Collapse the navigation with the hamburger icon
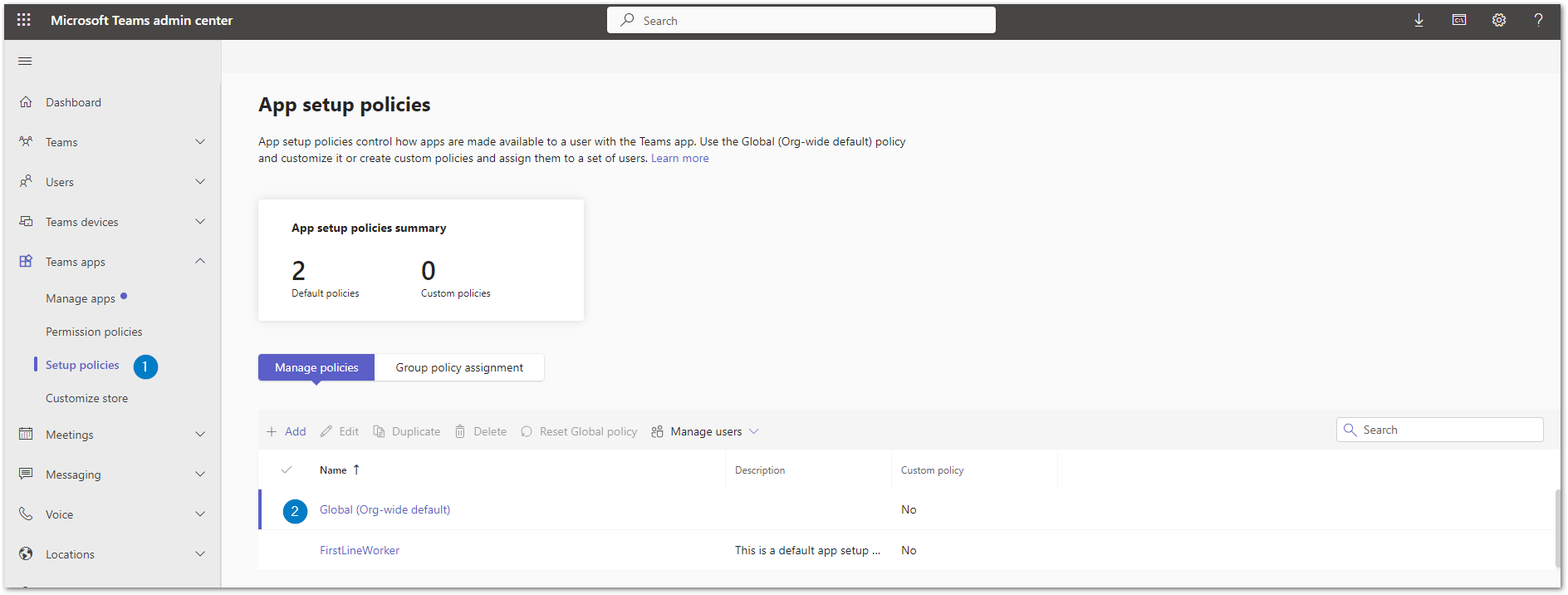This screenshot has width=1568, height=595. pos(25,61)
